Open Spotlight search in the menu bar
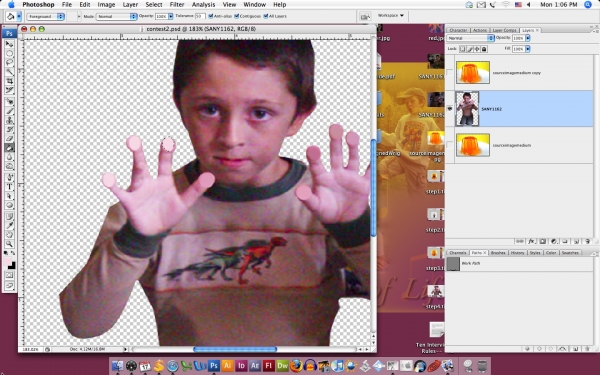Viewport: 600px width, 375px height. click(x=588, y=5)
